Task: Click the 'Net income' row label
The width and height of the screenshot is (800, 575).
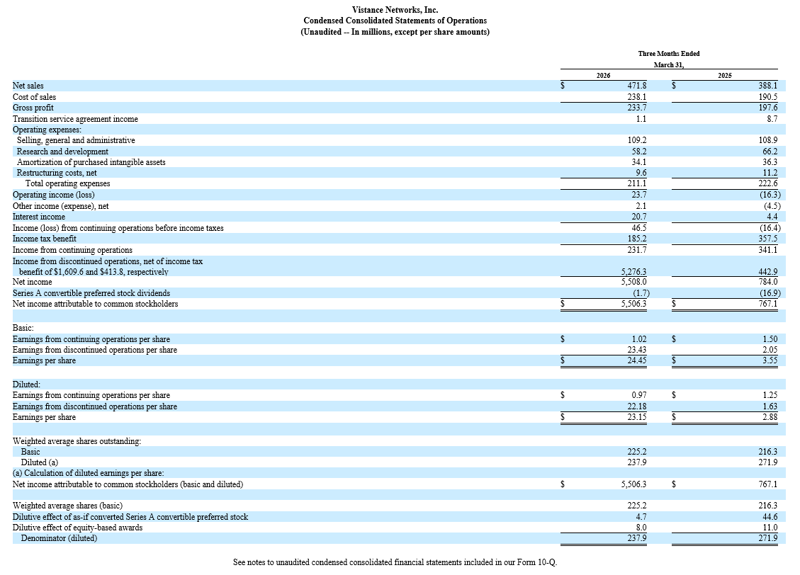Action: tap(32, 282)
